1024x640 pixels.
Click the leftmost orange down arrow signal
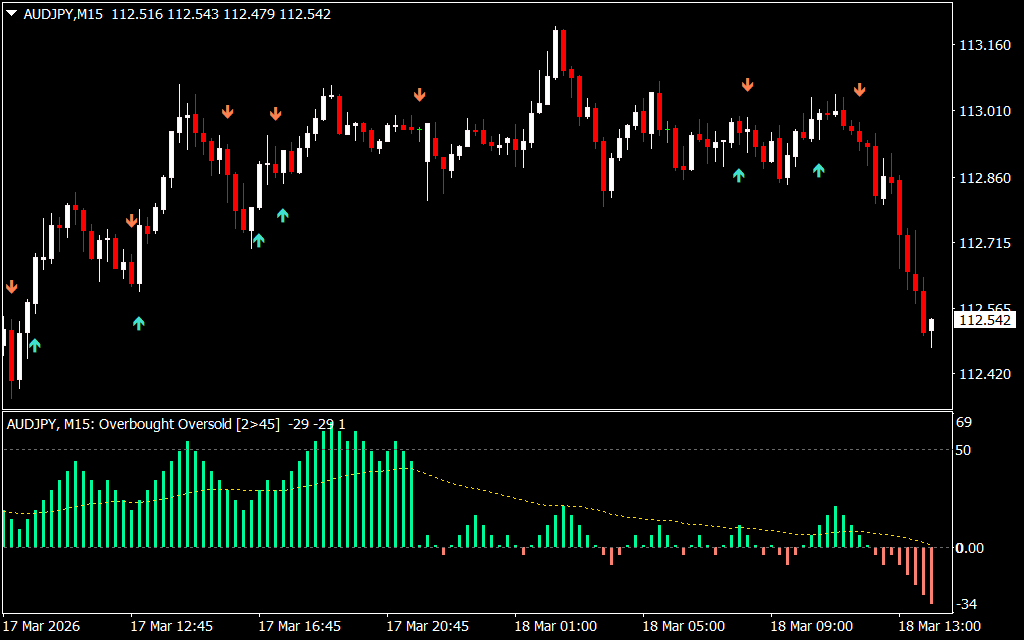[11, 287]
